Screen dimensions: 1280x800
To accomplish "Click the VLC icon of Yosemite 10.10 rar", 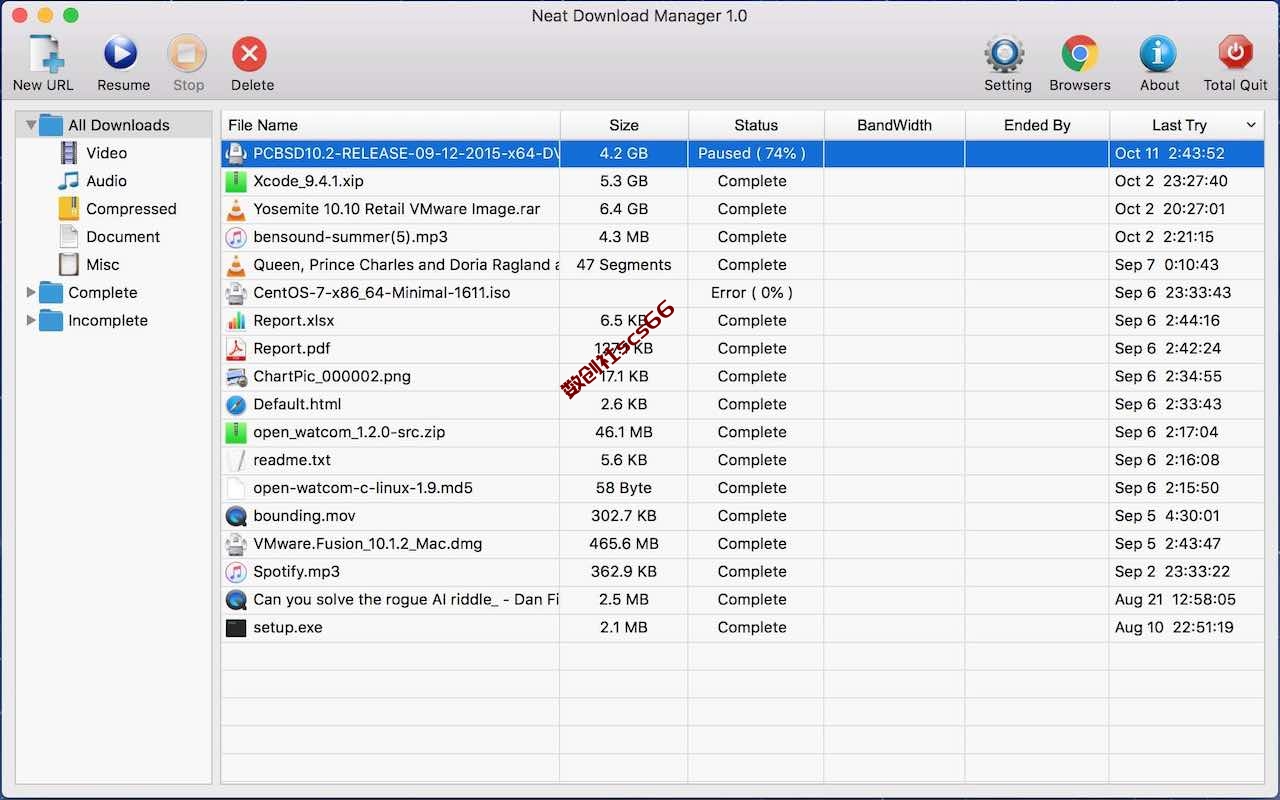I will click(236, 209).
